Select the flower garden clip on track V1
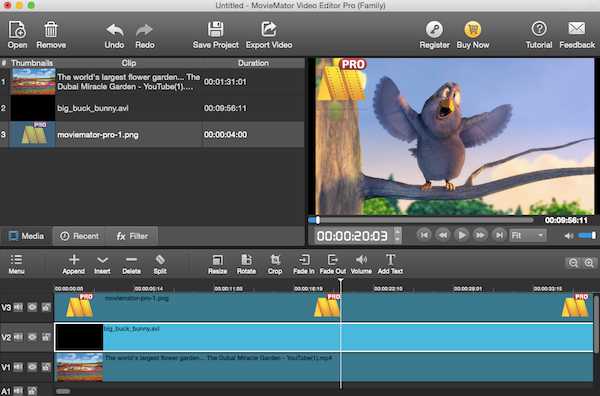 [x=324, y=367]
